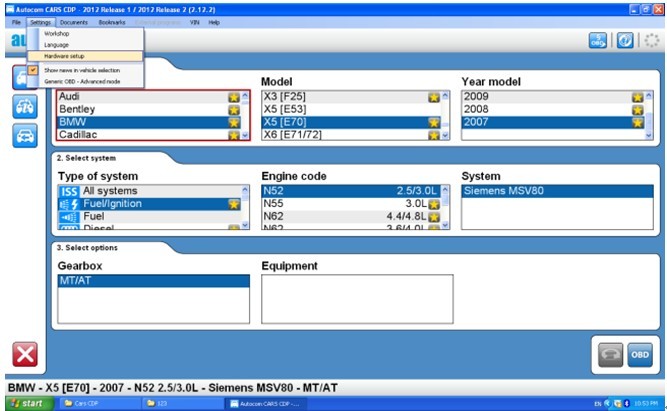Select All systems type
Image resolution: width=667 pixels, height=411 pixels.
149,191
